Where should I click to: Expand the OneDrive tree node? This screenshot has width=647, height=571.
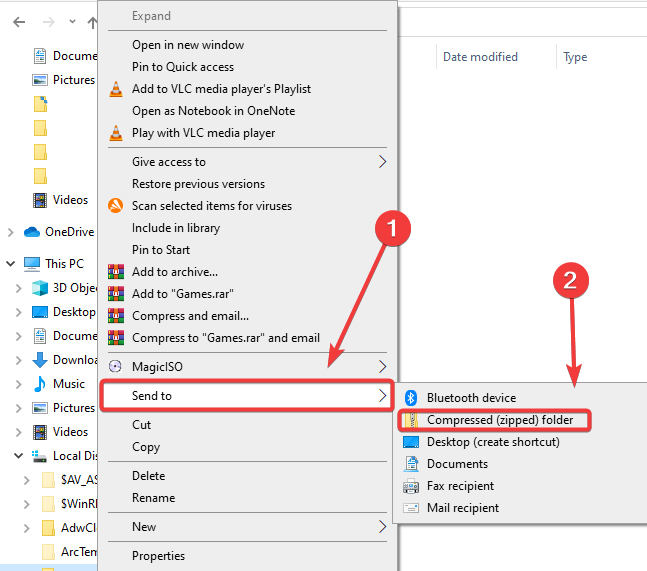coord(11,232)
